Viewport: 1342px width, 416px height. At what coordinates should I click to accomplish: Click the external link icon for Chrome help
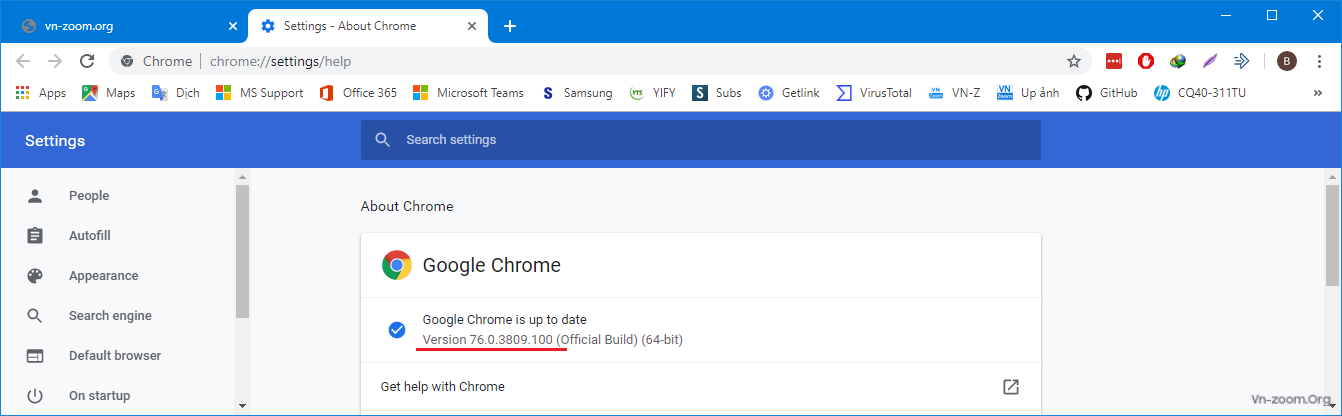point(1010,387)
